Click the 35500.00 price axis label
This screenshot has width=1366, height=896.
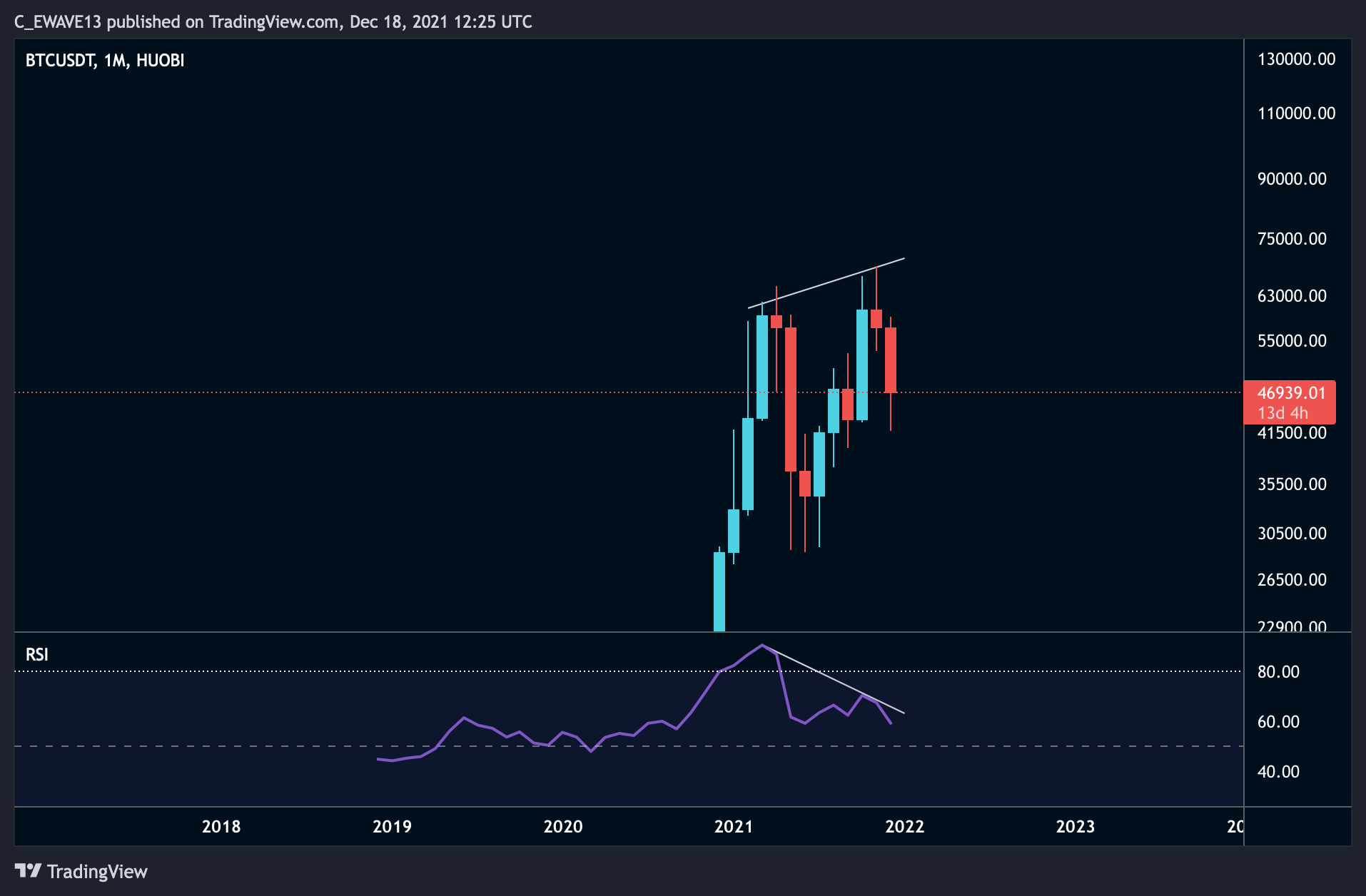coord(1292,484)
